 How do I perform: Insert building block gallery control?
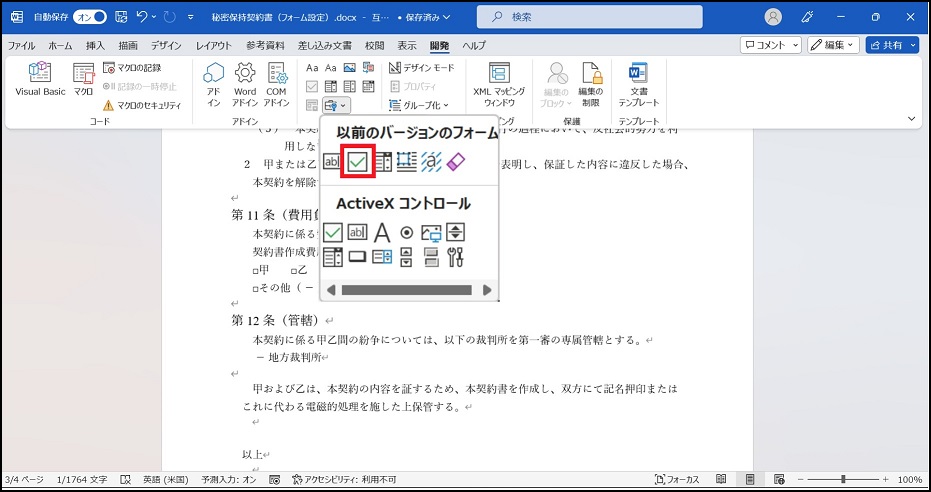(368, 68)
